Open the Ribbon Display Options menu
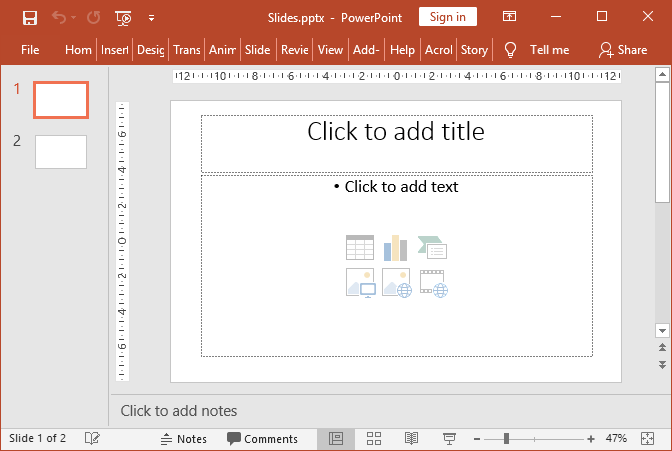 tap(510, 17)
